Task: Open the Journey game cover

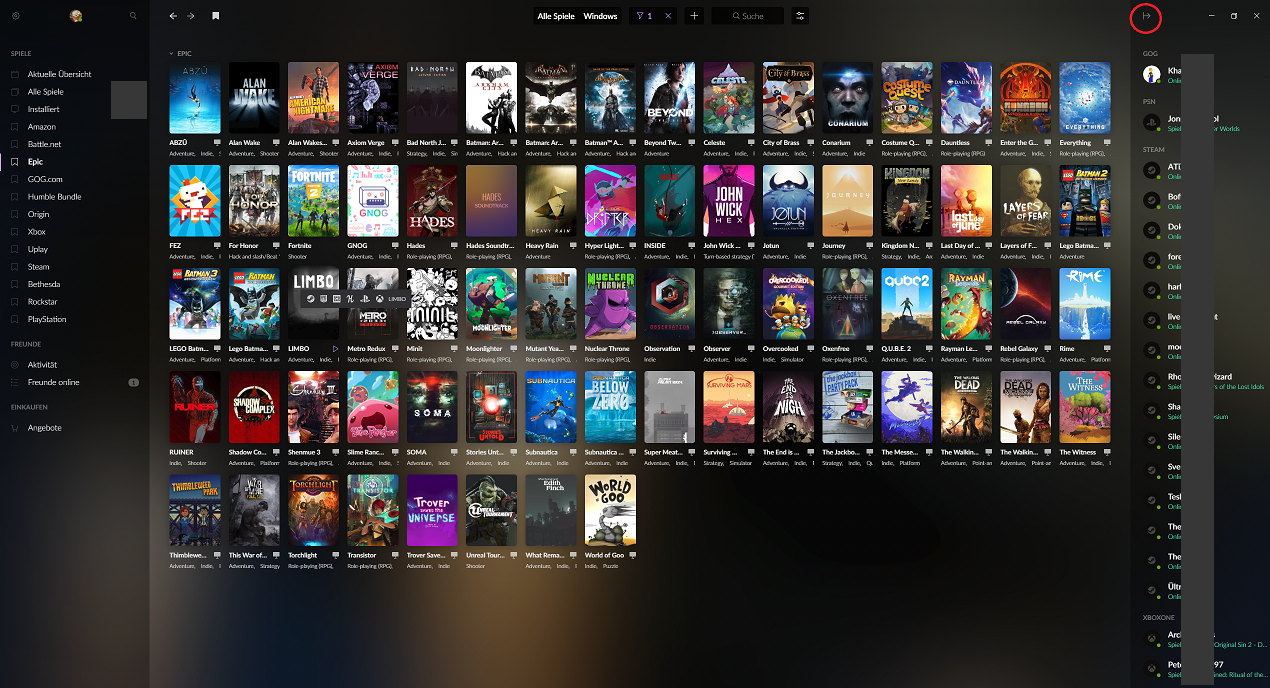Action: click(x=848, y=201)
